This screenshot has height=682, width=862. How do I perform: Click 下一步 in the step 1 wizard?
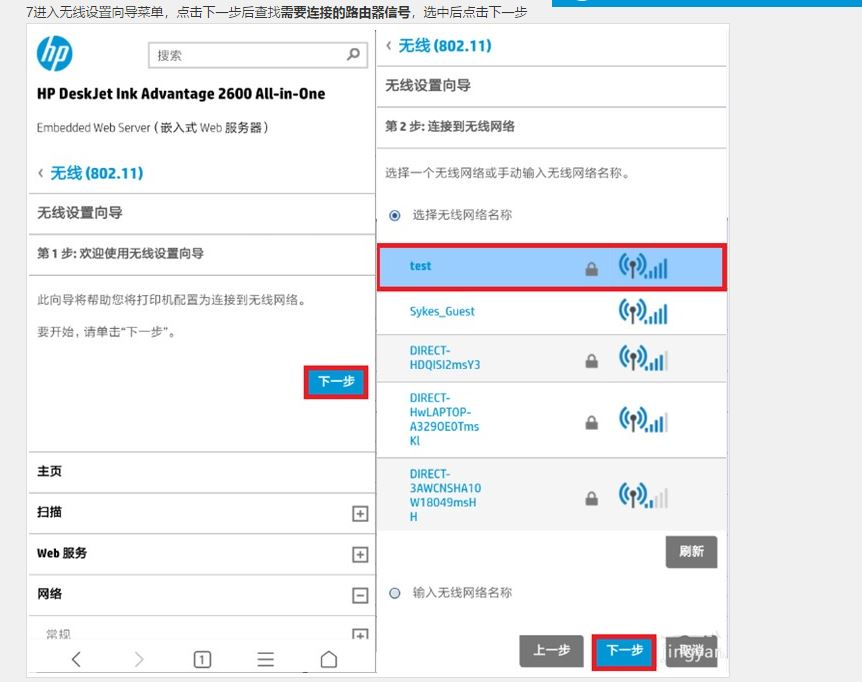click(x=336, y=381)
